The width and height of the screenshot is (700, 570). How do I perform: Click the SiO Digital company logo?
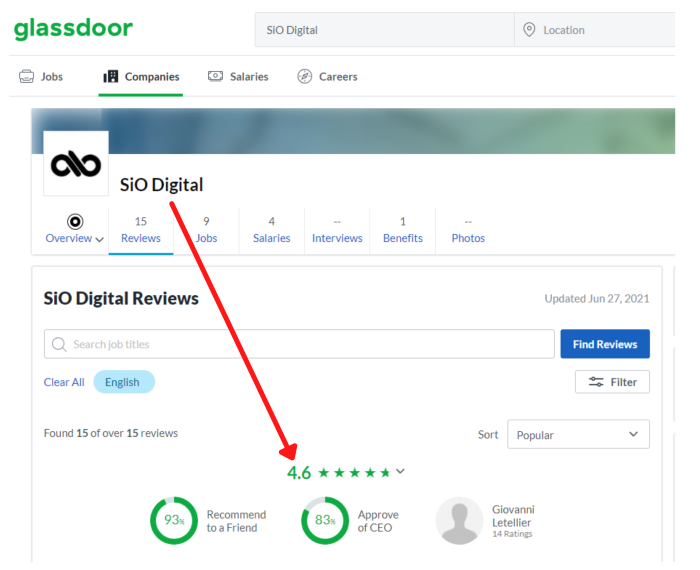[x=76, y=164]
